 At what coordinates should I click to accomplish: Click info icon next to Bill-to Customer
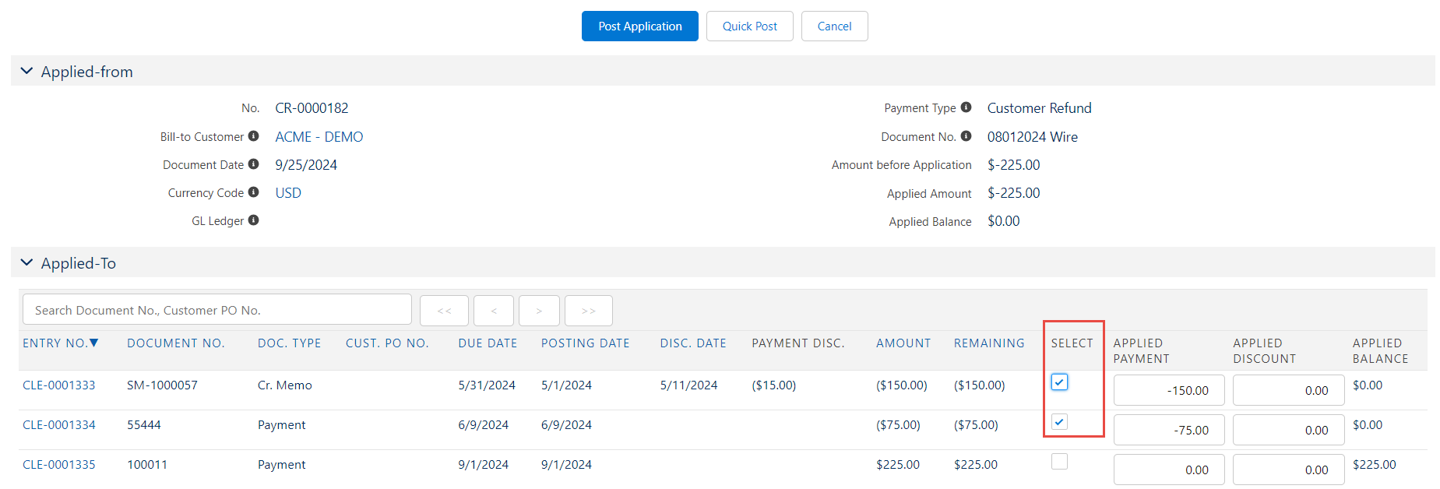coord(254,136)
